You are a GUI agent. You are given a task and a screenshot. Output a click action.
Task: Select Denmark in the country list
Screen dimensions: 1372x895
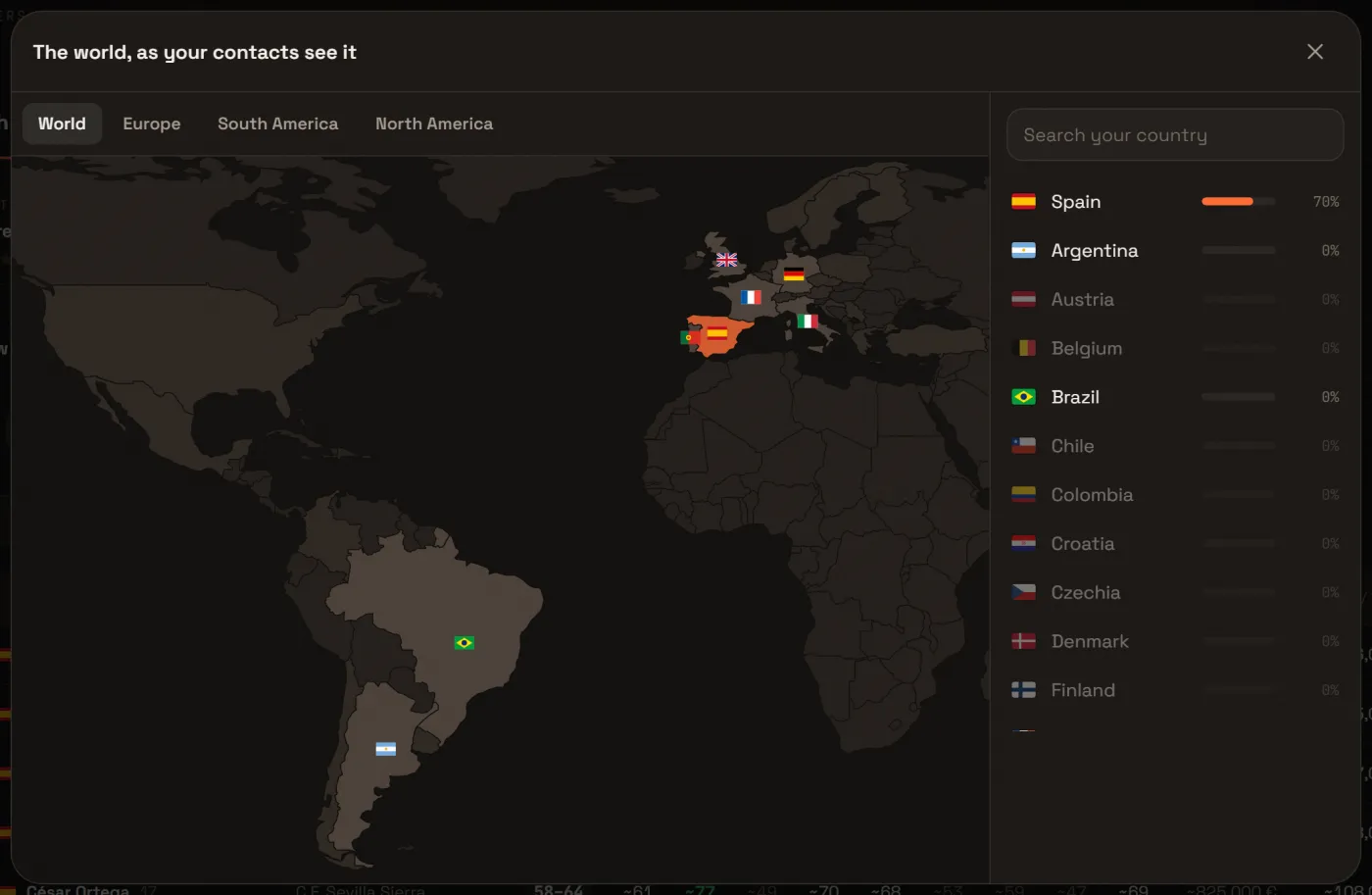(1175, 641)
